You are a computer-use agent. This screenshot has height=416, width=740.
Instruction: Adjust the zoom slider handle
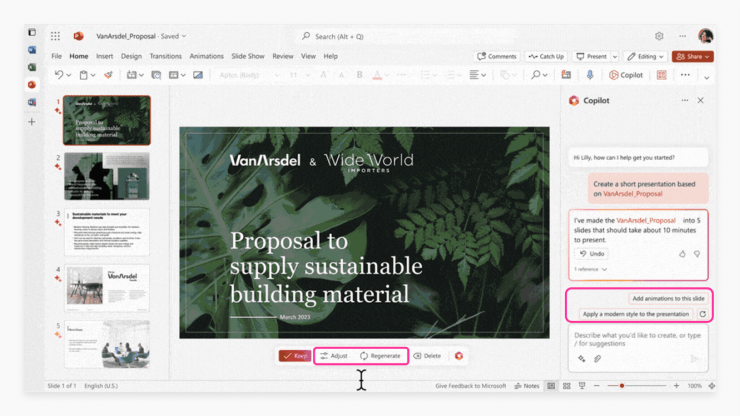point(622,386)
